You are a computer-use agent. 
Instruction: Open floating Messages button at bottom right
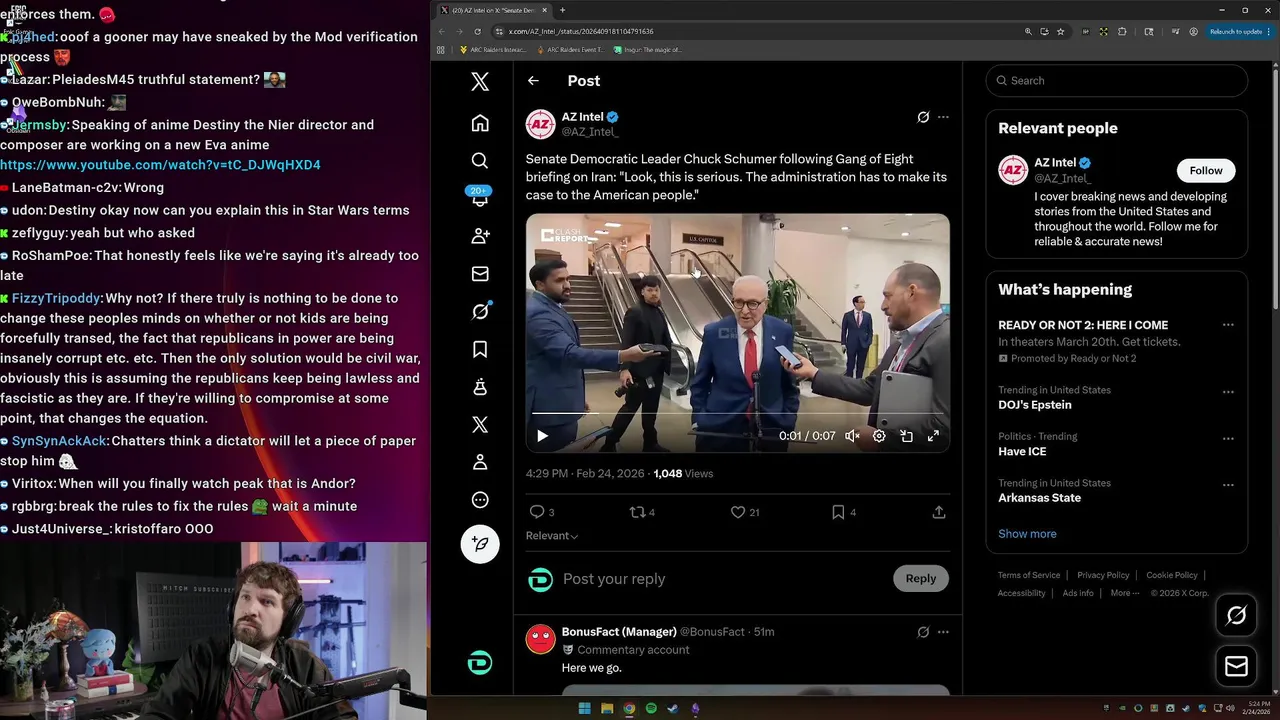(x=1236, y=666)
